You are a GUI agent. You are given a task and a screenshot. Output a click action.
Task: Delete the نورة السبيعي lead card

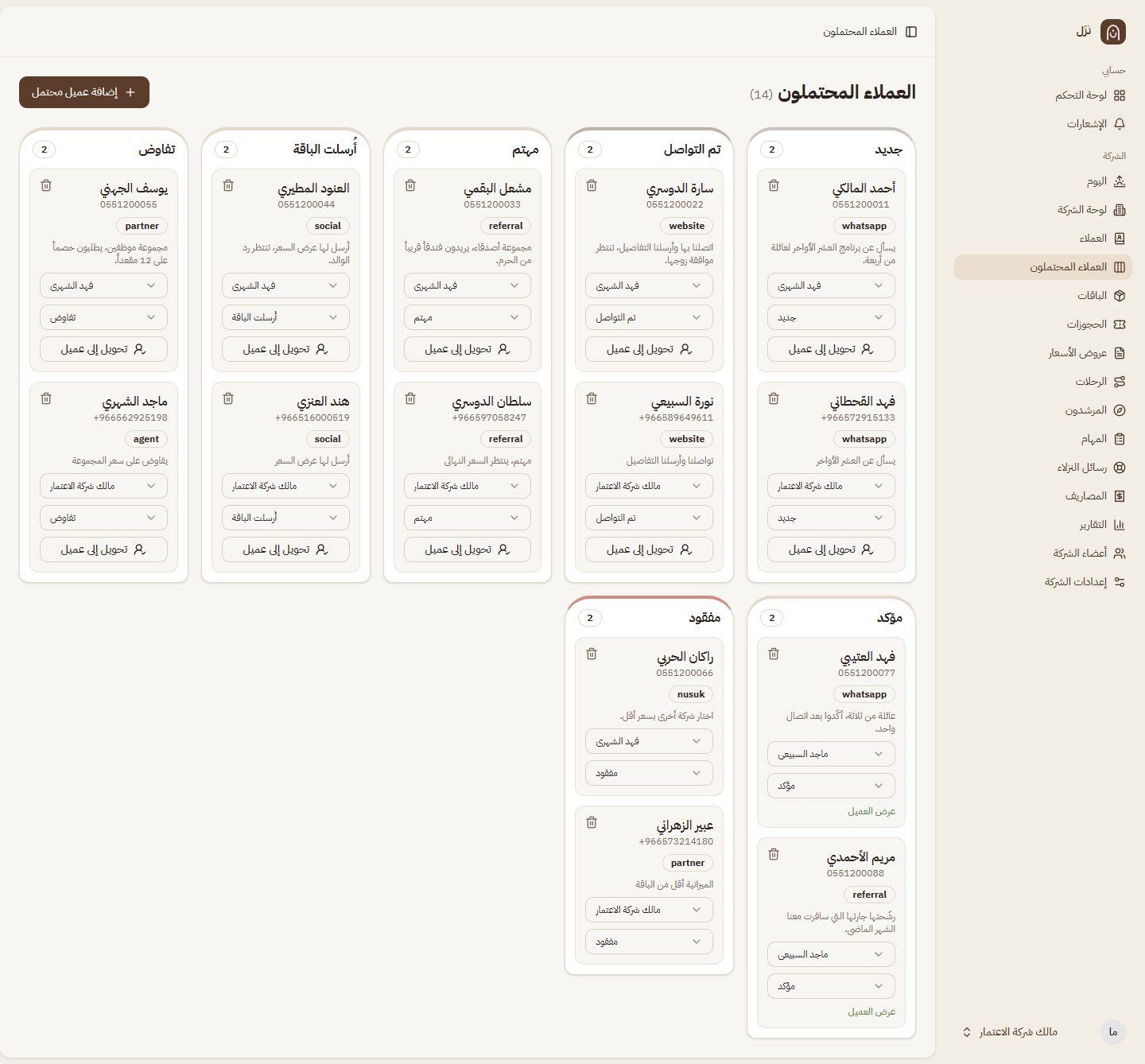click(x=592, y=398)
